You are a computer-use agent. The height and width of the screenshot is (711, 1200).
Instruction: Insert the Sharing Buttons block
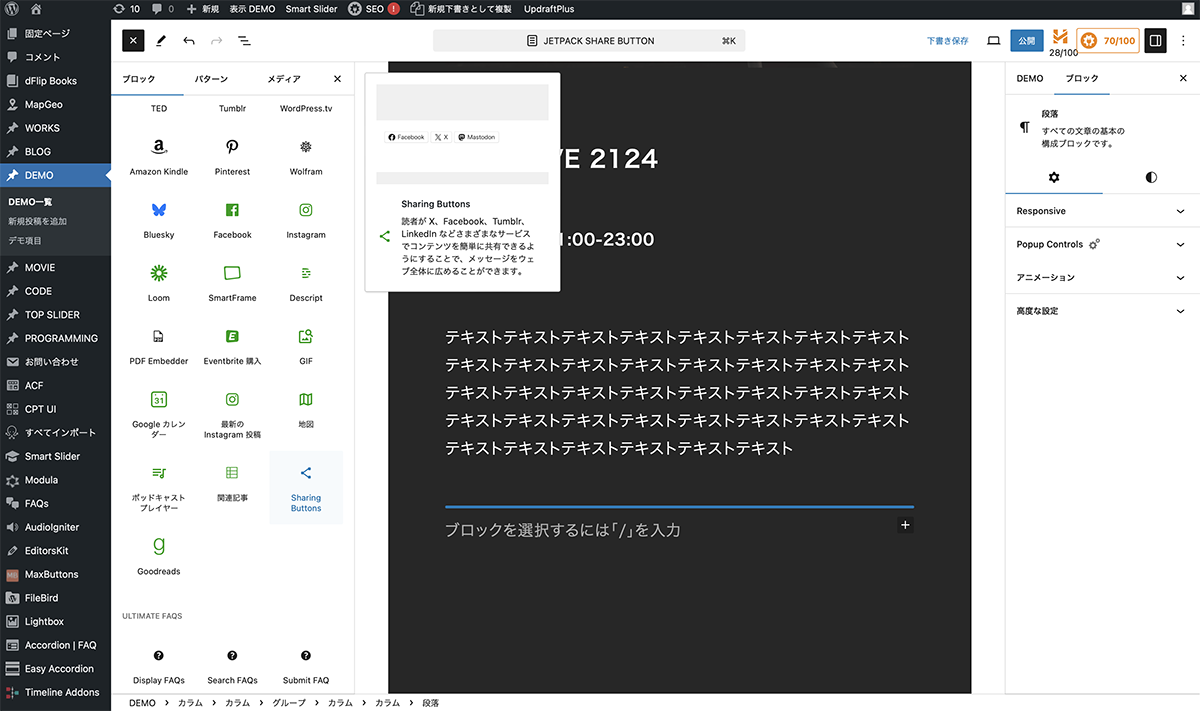pyautogui.click(x=306, y=487)
